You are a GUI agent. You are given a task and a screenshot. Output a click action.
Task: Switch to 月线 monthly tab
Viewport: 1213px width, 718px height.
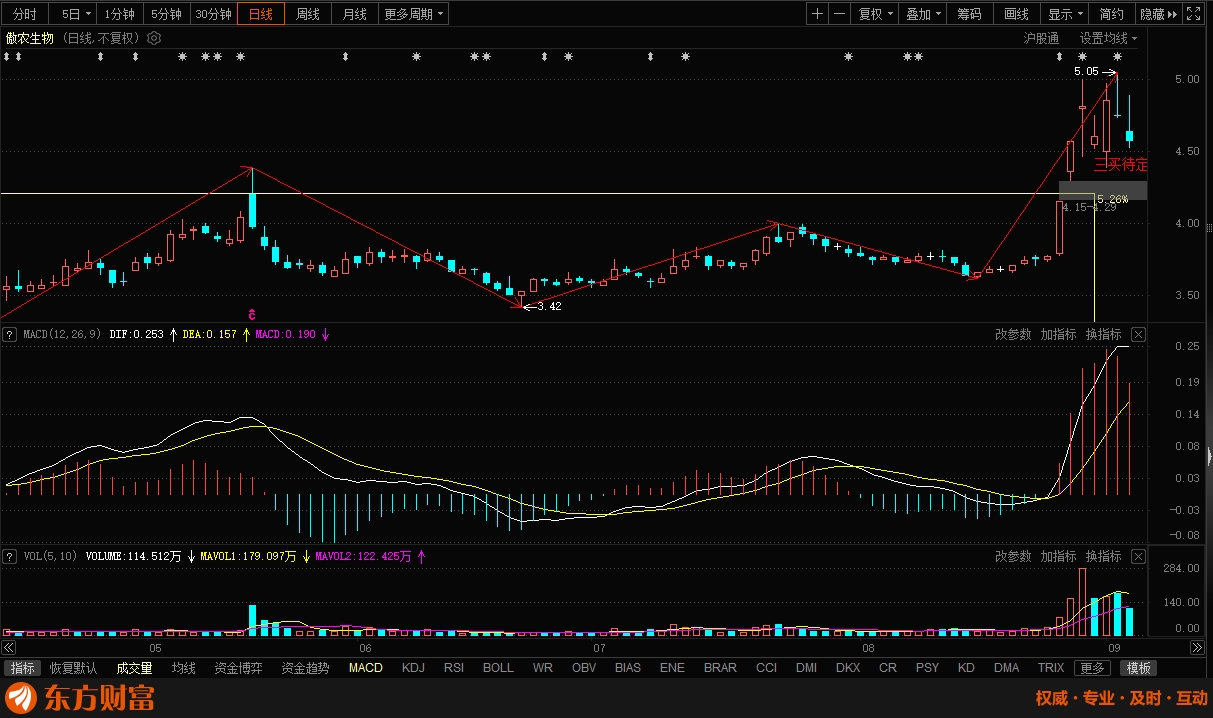pyautogui.click(x=355, y=14)
